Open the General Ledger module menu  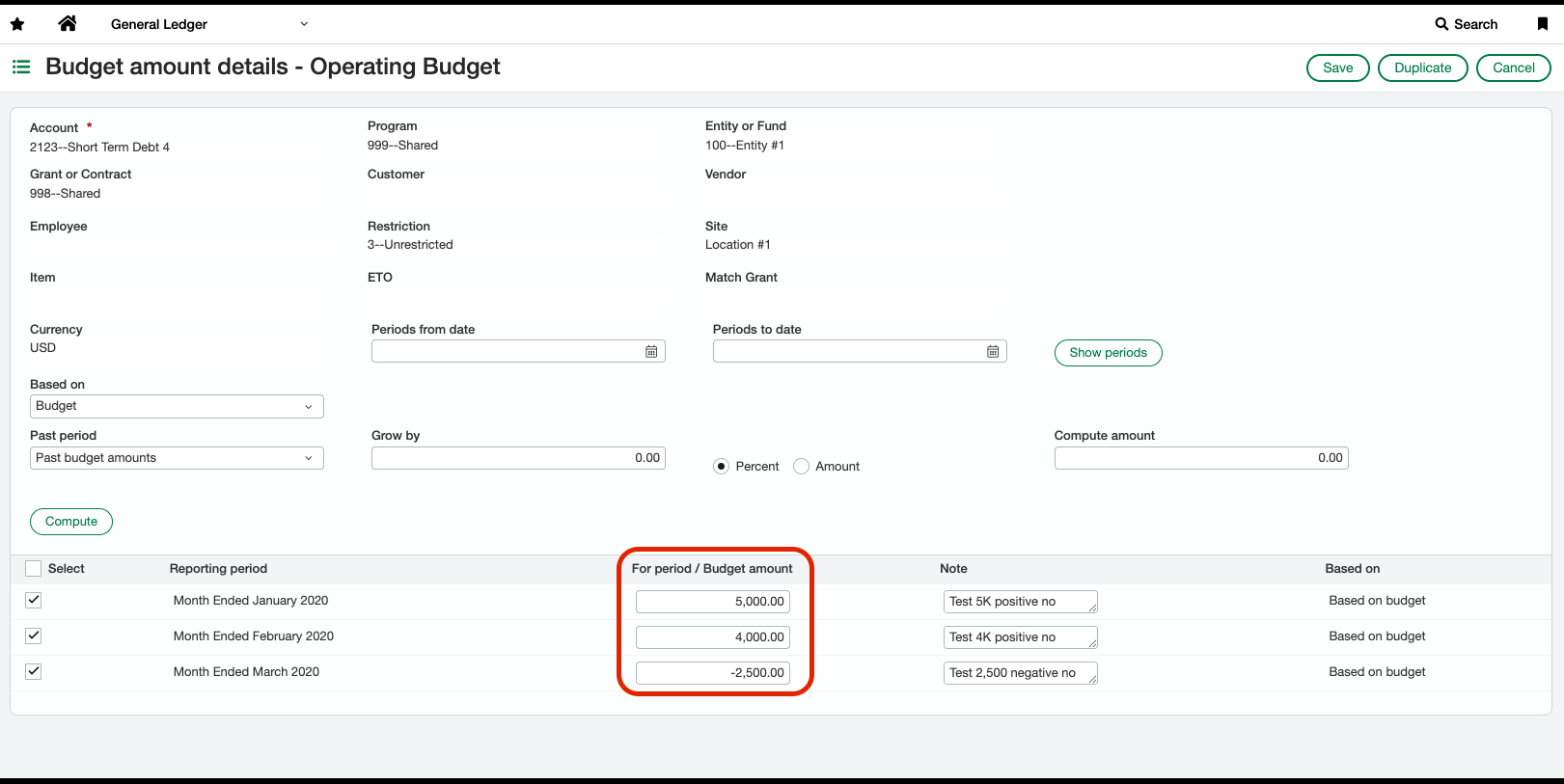208,24
